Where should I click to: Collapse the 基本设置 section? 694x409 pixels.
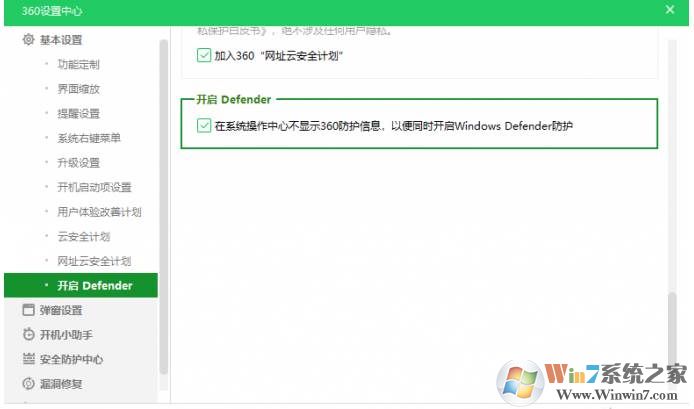[61, 40]
